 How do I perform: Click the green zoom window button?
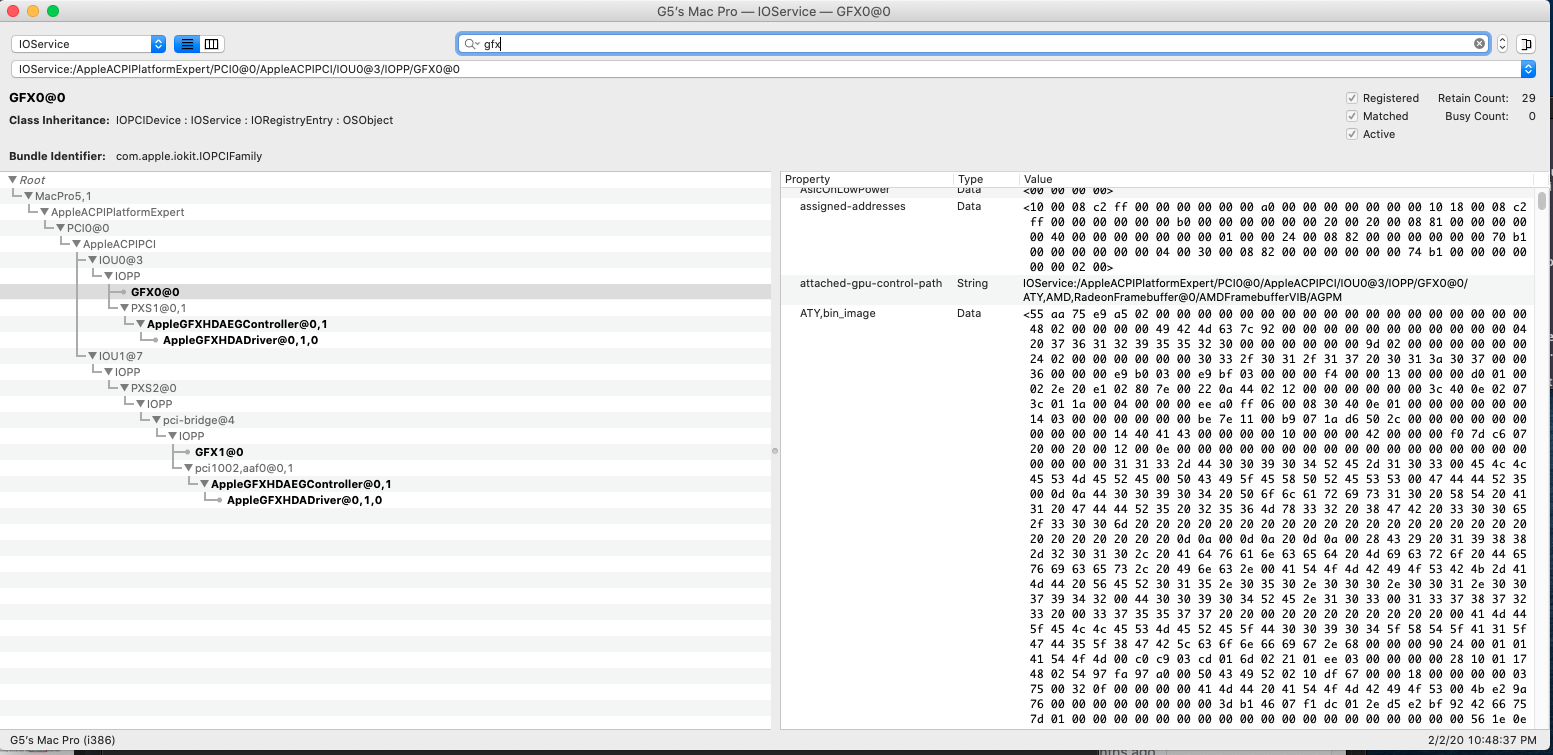(53, 11)
